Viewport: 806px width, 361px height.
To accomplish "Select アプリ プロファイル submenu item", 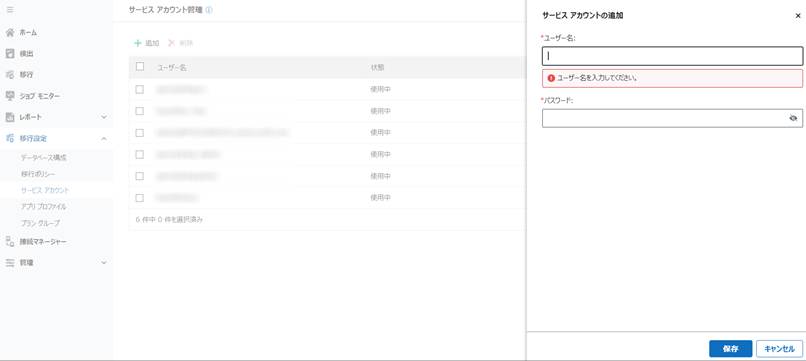I will [x=44, y=207].
